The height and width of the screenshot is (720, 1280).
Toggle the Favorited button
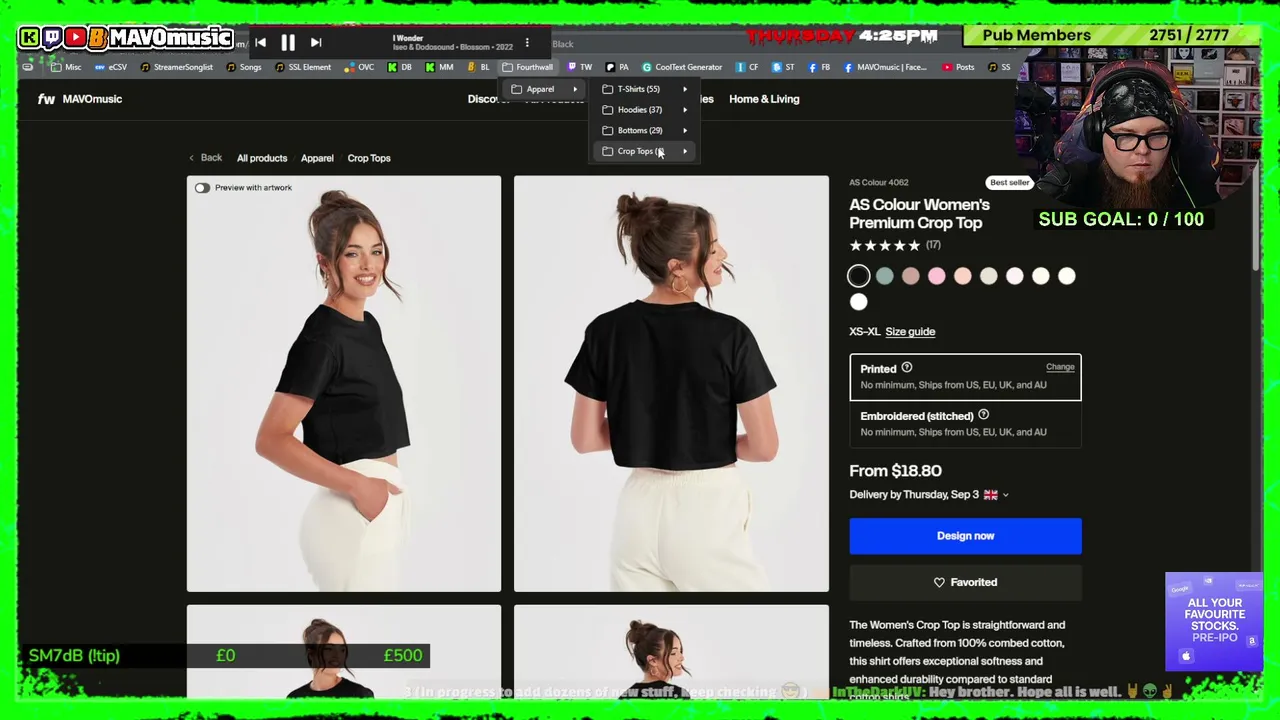pyautogui.click(x=965, y=582)
